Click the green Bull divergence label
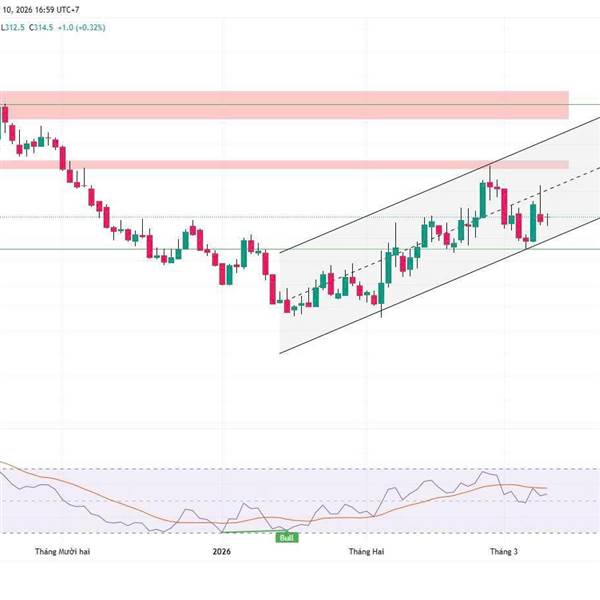 click(287, 538)
